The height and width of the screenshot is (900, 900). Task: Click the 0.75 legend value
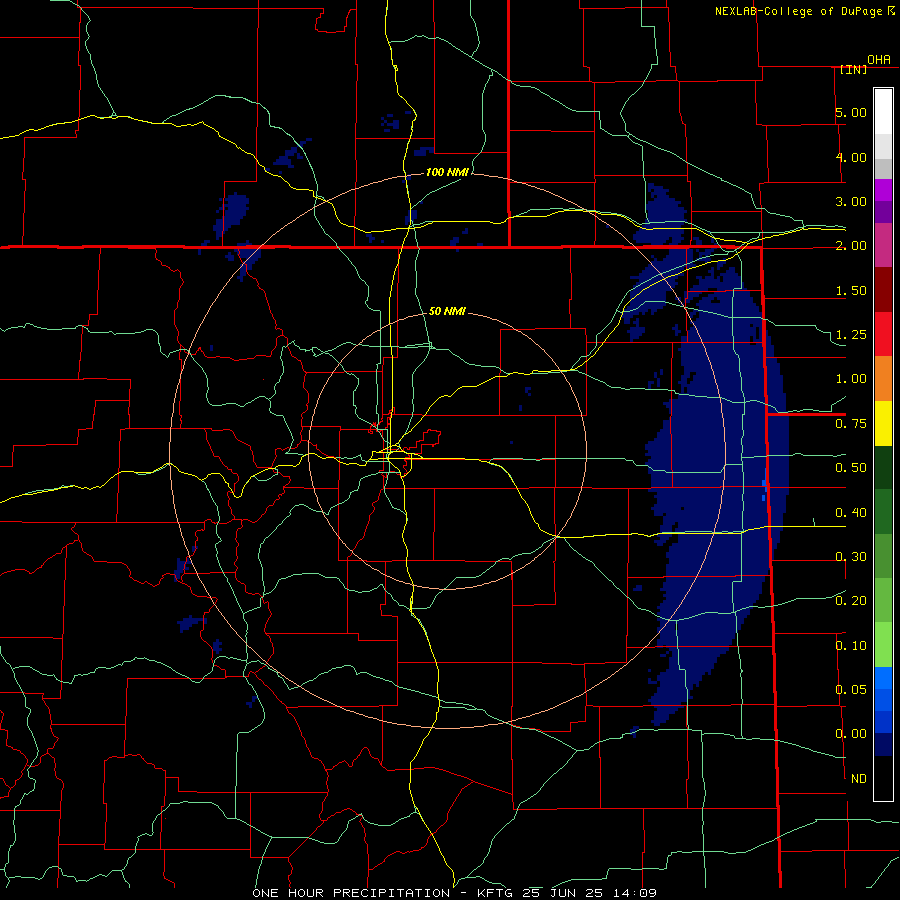pyautogui.click(x=851, y=424)
